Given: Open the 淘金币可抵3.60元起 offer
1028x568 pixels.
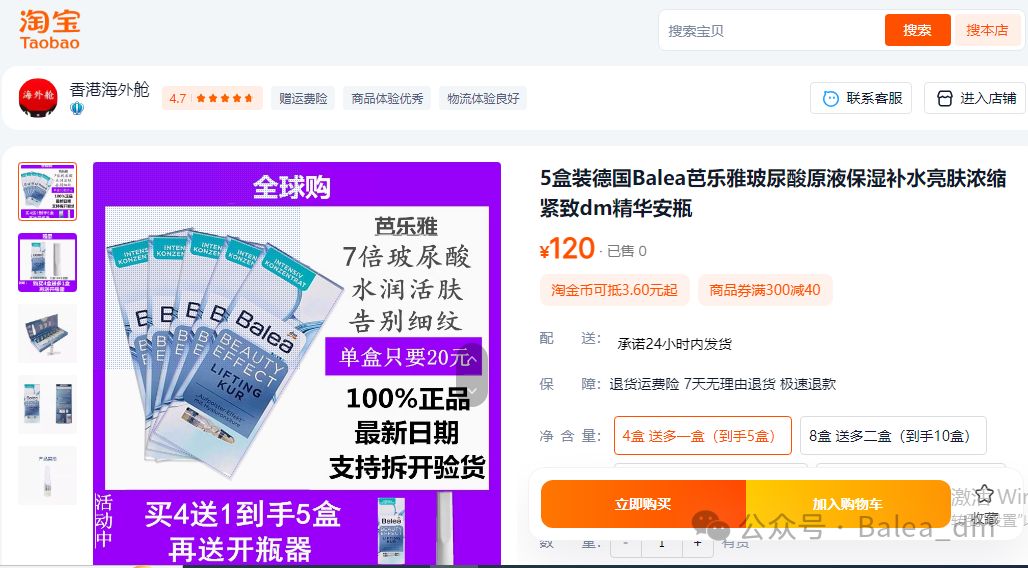Looking at the screenshot, I should tap(614, 290).
